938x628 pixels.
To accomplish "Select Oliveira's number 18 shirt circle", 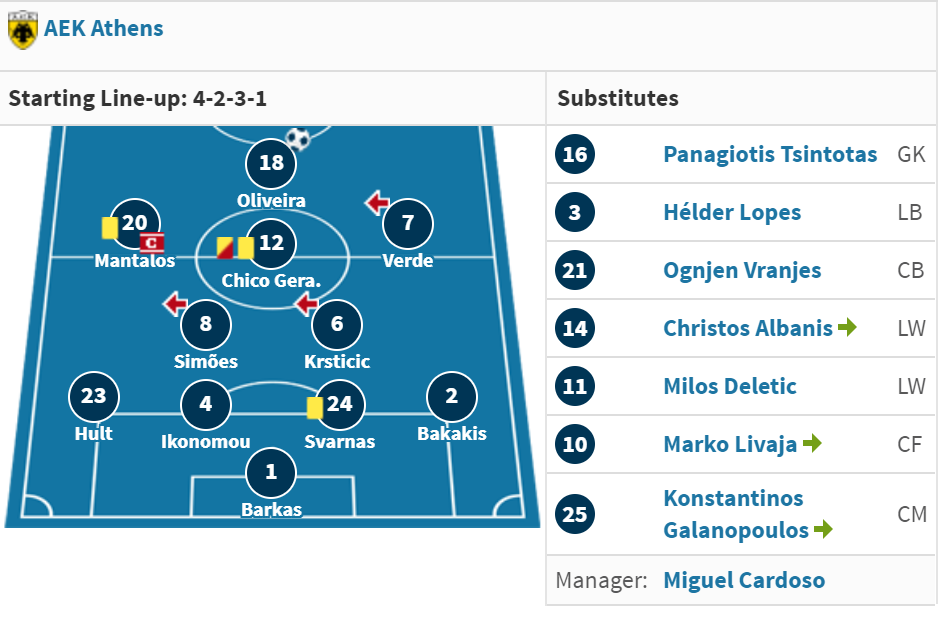I will (x=271, y=163).
